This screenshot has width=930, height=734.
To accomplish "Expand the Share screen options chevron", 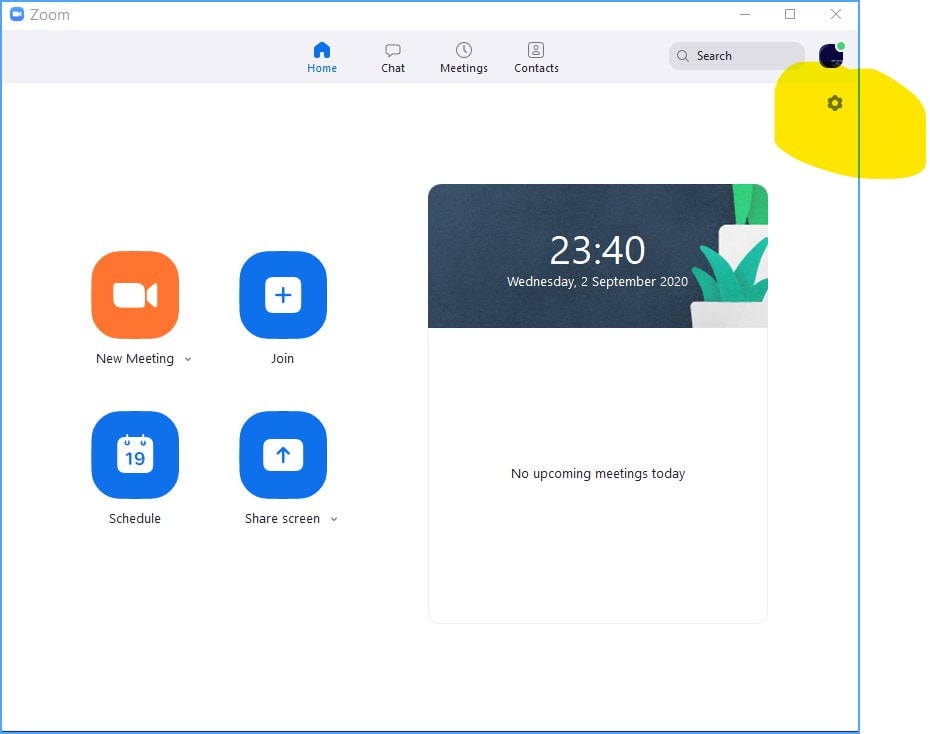I will (x=334, y=520).
